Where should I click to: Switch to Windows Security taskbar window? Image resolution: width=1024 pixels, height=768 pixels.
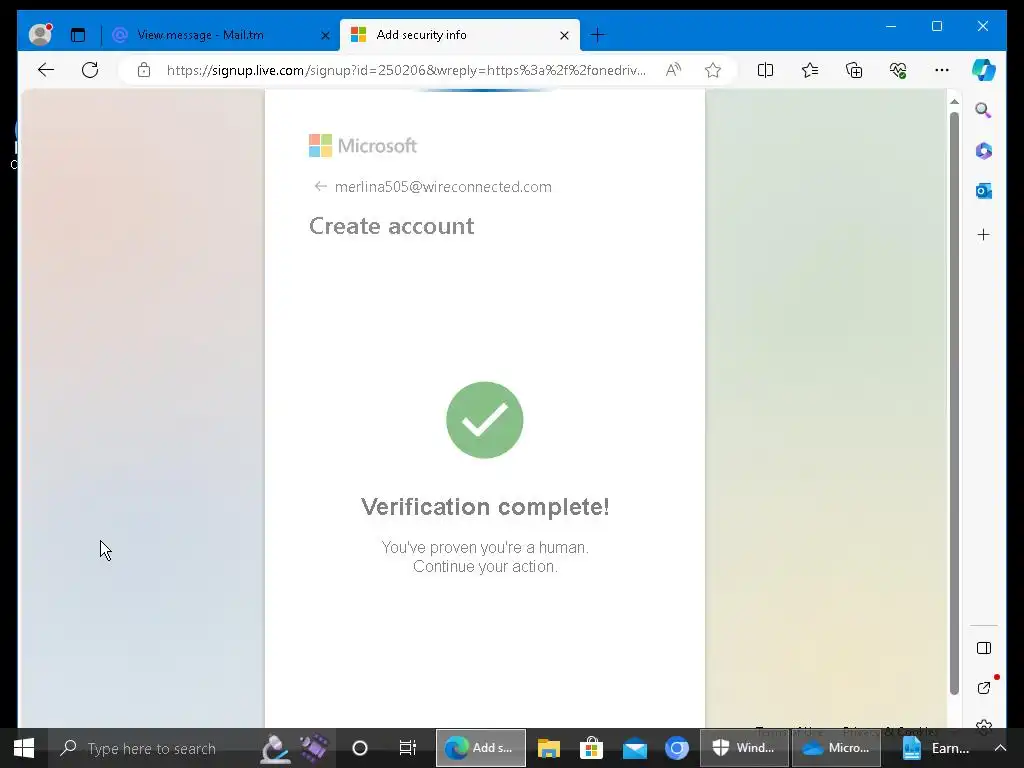tap(745, 748)
